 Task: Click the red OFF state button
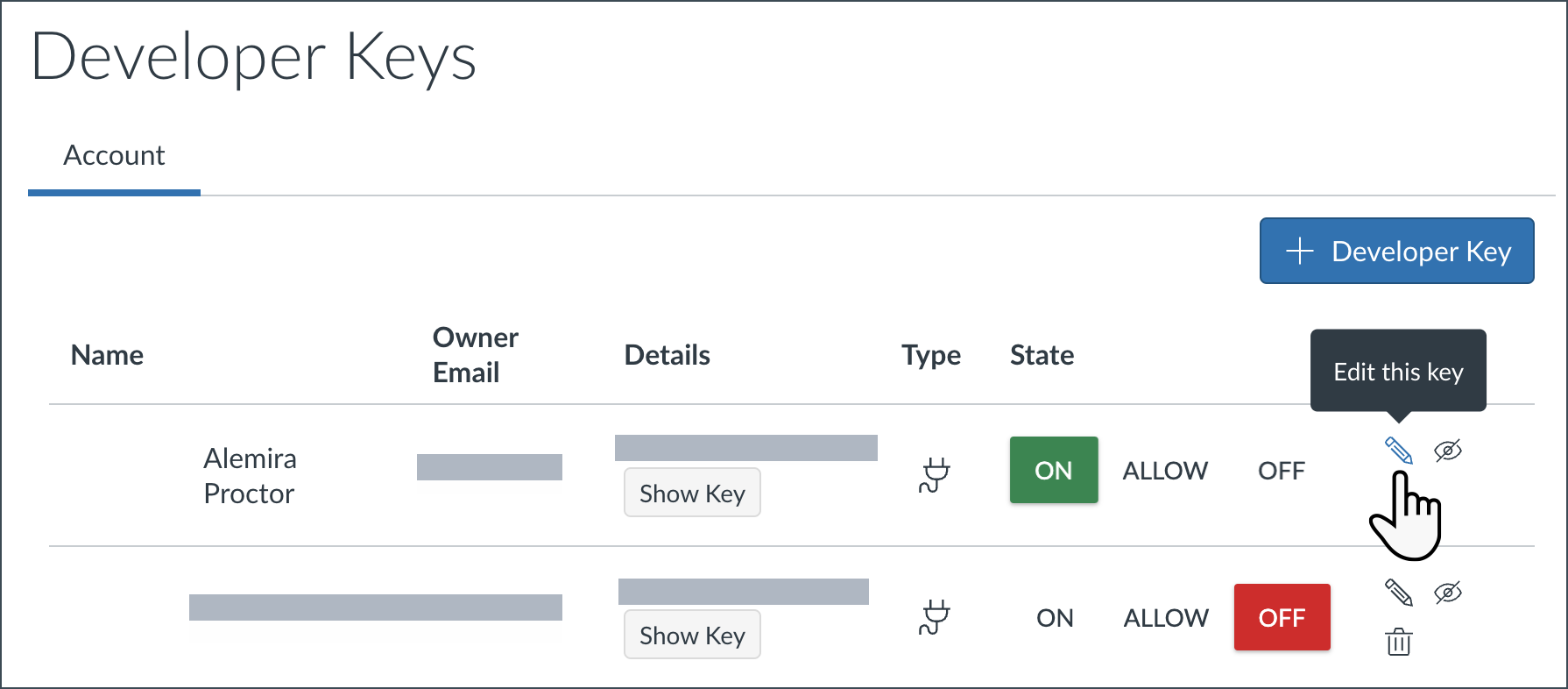[x=1282, y=618]
